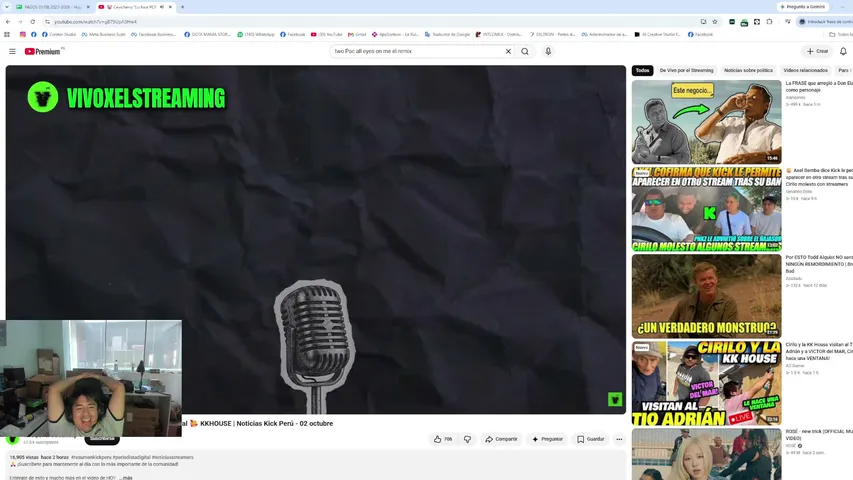853x480 pixels.
Task: Select De Vivo por el Streaming chip
Action: [x=686, y=70]
